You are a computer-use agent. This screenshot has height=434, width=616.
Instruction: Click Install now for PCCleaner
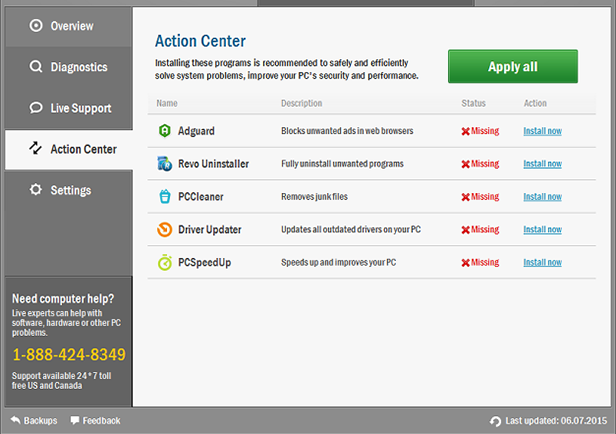click(x=542, y=196)
